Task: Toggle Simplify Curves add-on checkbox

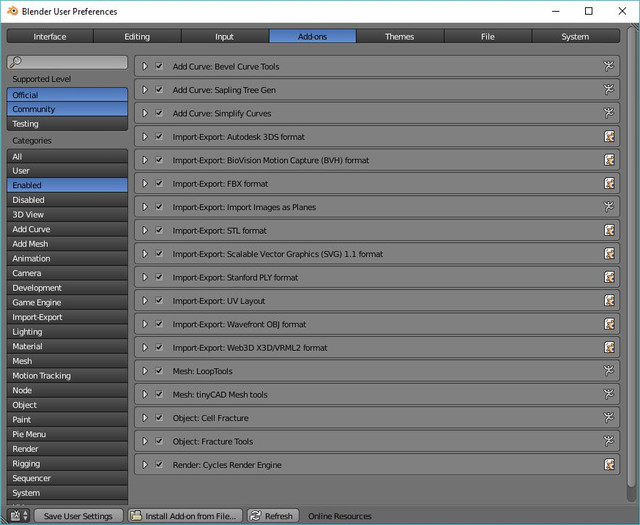Action: pos(159,113)
